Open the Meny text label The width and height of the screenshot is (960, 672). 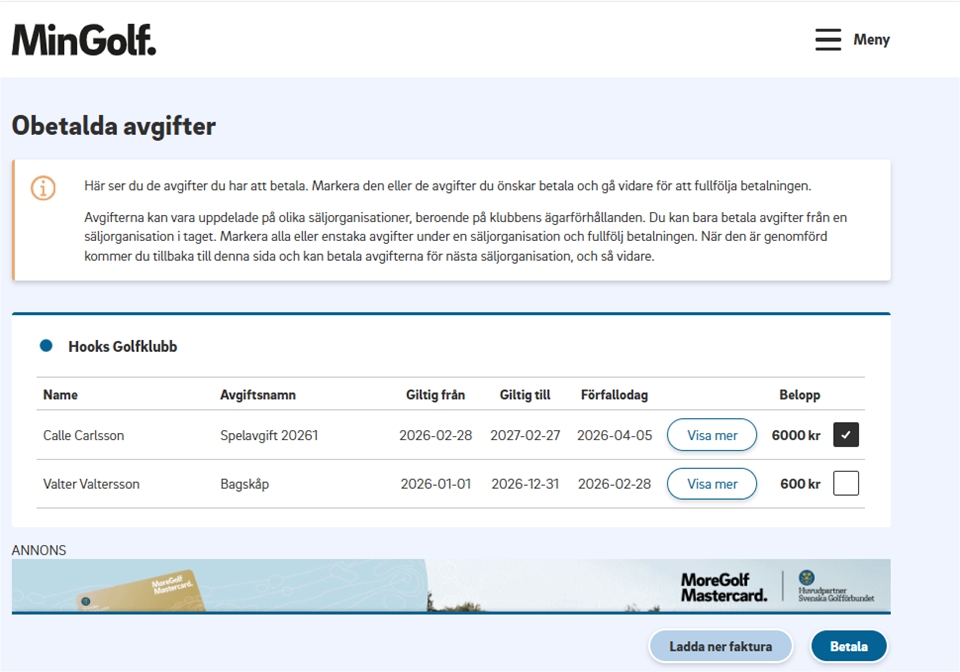(871, 40)
